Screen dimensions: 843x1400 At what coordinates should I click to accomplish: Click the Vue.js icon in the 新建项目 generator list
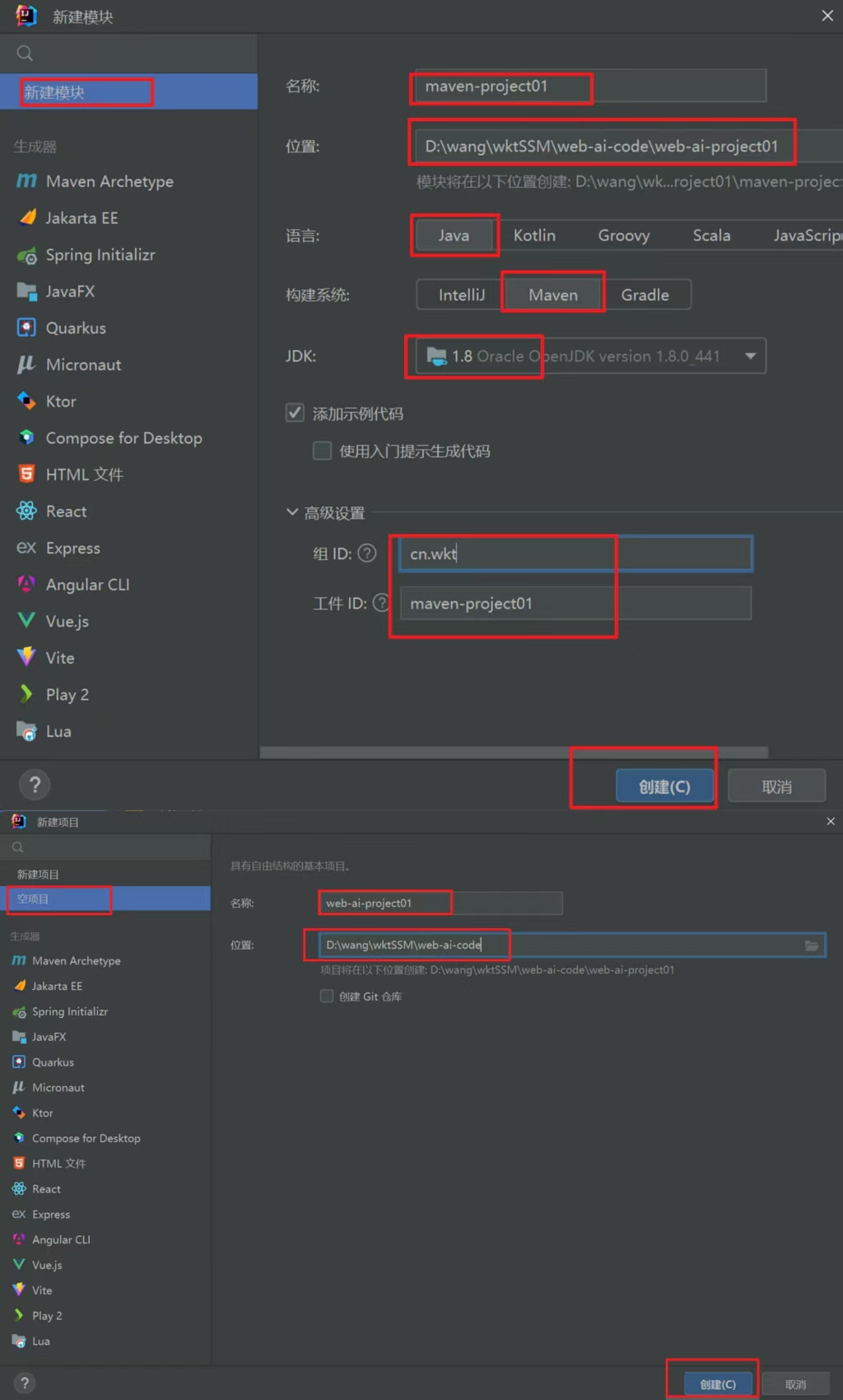point(19,1264)
